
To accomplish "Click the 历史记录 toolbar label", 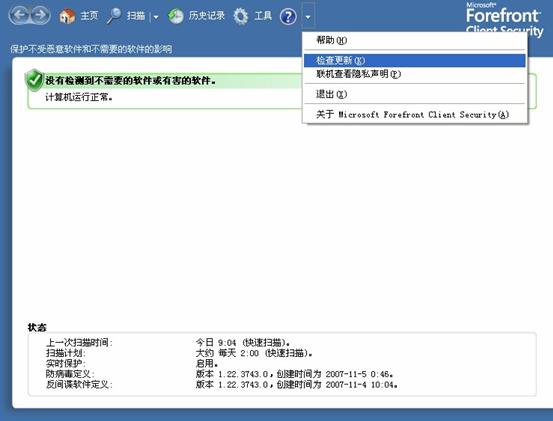I will [206, 16].
